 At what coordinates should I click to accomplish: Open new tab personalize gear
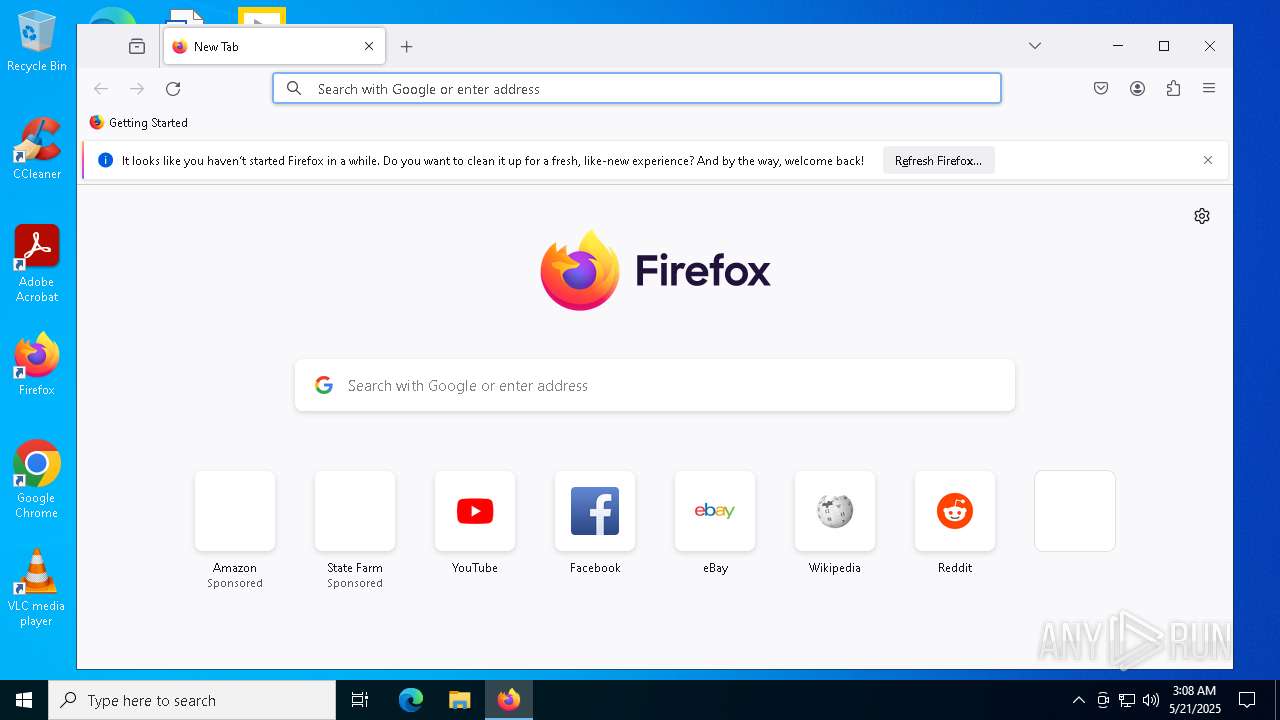[x=1202, y=216]
